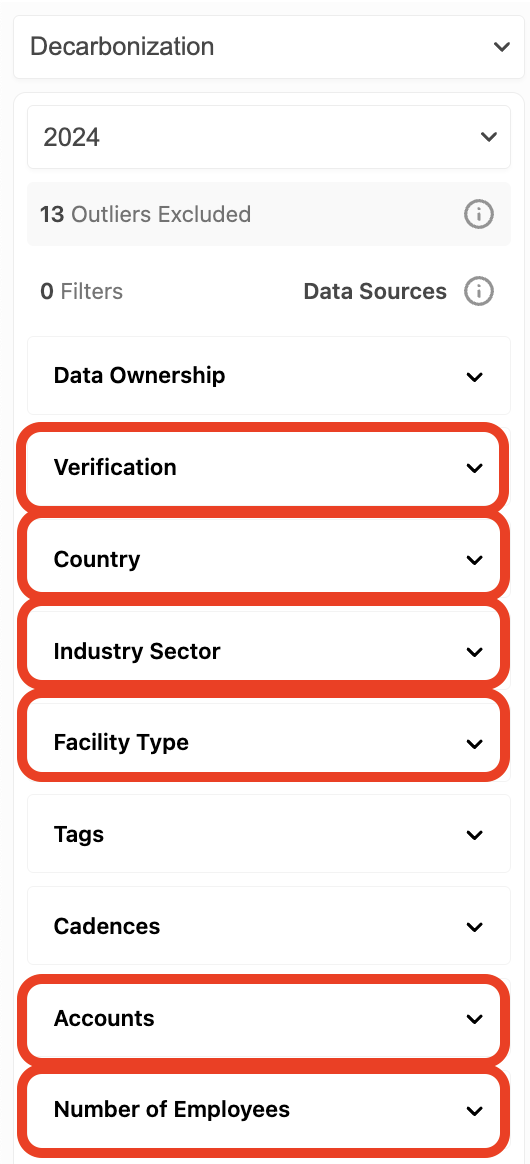
Task: Expand the Accounts filter section
Action: pos(264,1018)
